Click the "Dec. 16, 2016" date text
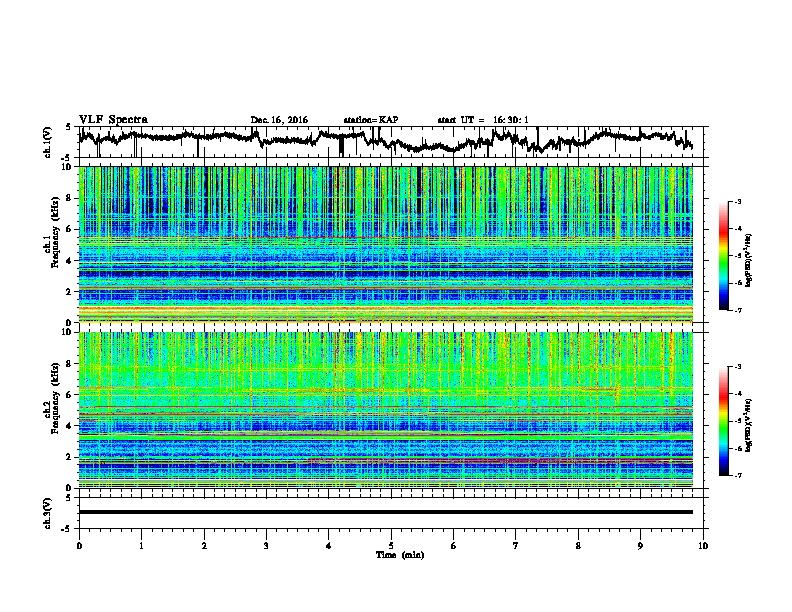 click(x=279, y=120)
